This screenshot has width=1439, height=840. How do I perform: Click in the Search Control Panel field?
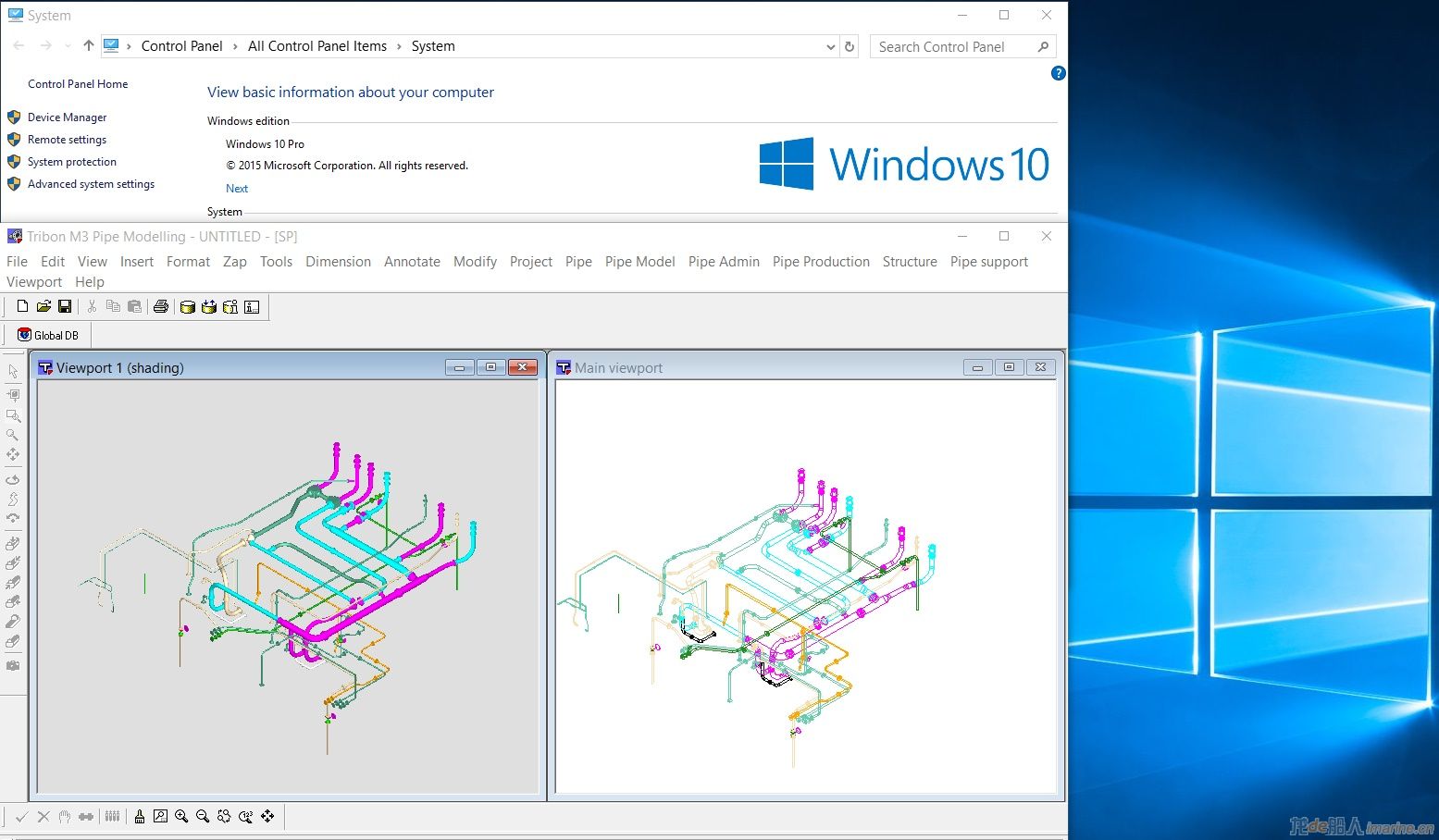962,46
